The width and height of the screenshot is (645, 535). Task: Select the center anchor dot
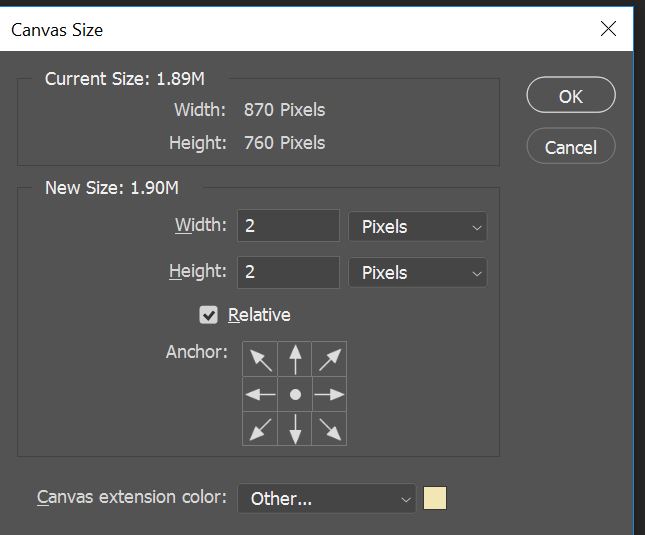coord(295,394)
